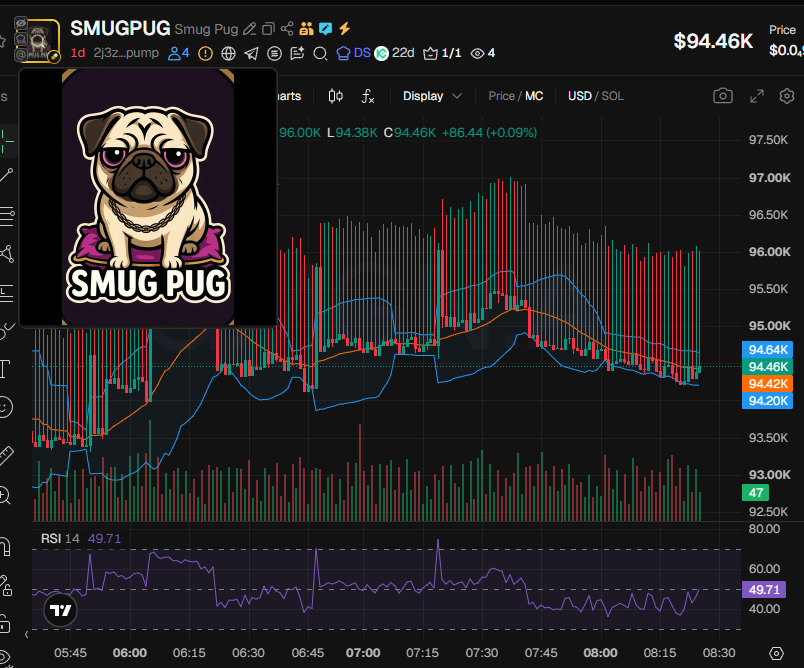Select the brush drawing tool
This screenshot has height=668, width=804.
coord(7,331)
